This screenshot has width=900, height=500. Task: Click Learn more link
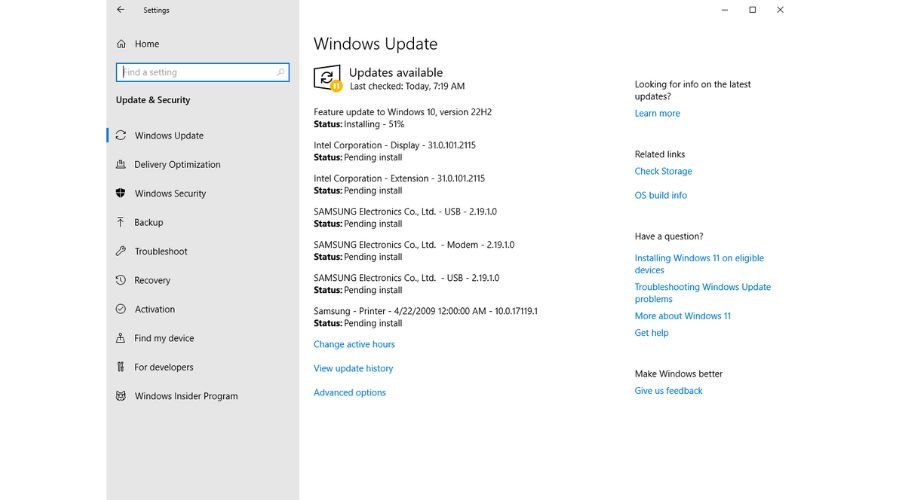click(657, 114)
